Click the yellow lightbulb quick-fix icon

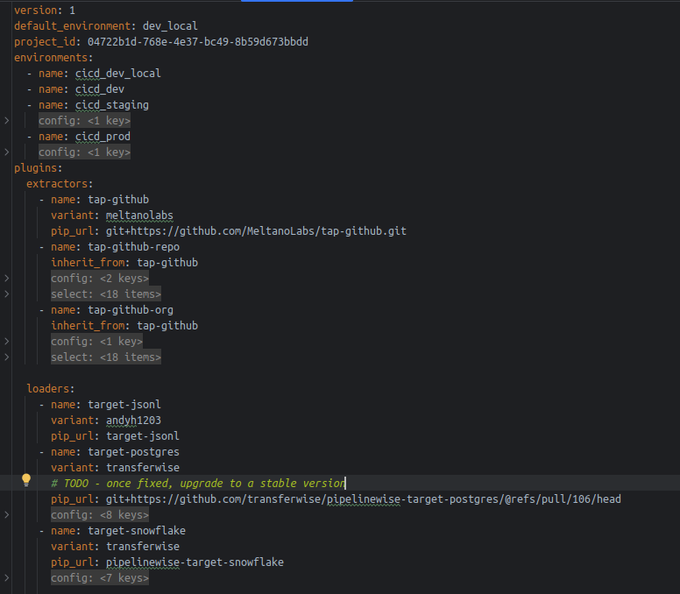[x=27, y=480]
